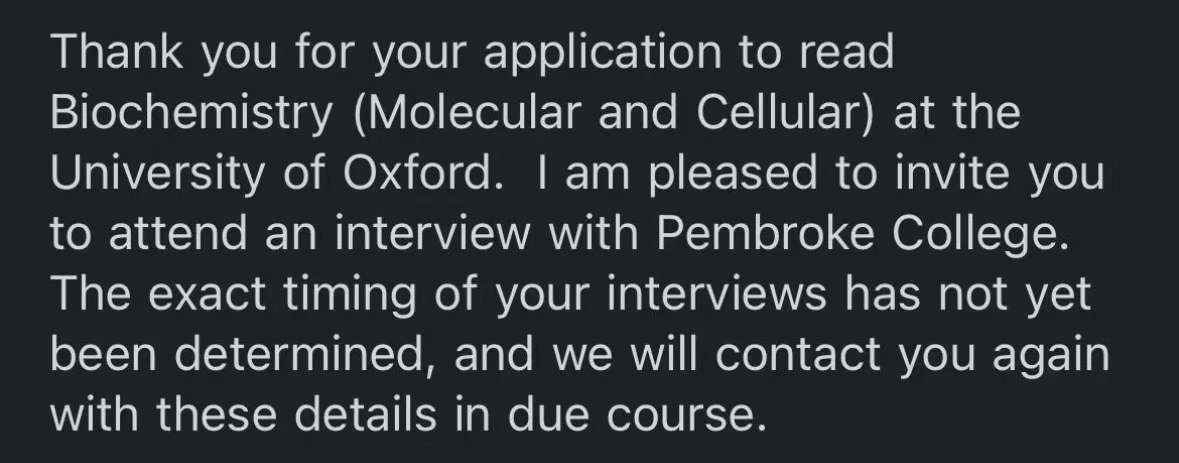Click the word "Biochemistry" in the message
This screenshot has height=463, width=1179.
pyautogui.click(x=192, y=113)
